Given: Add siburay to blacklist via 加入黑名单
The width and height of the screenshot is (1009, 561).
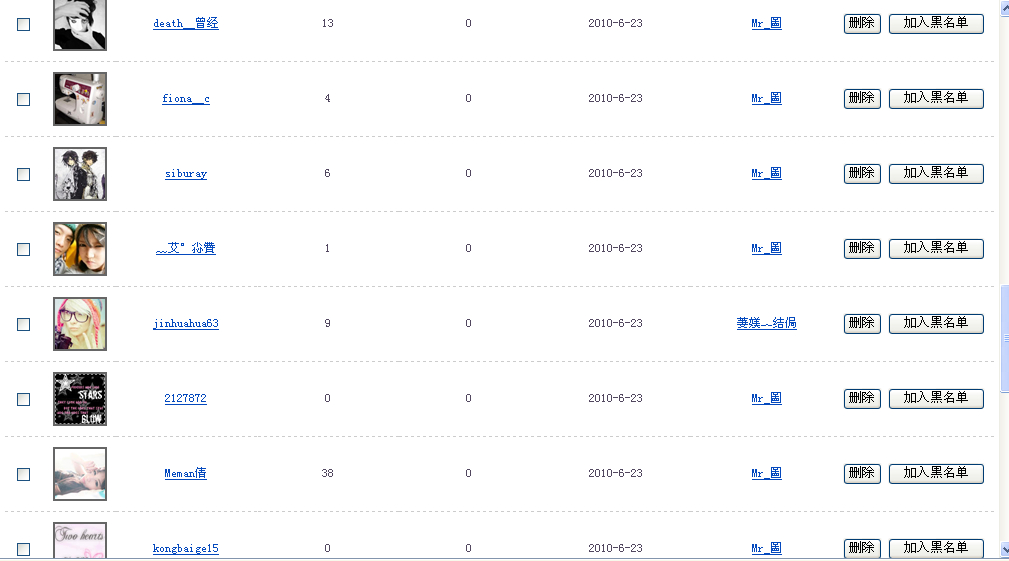Looking at the screenshot, I should click(936, 173).
